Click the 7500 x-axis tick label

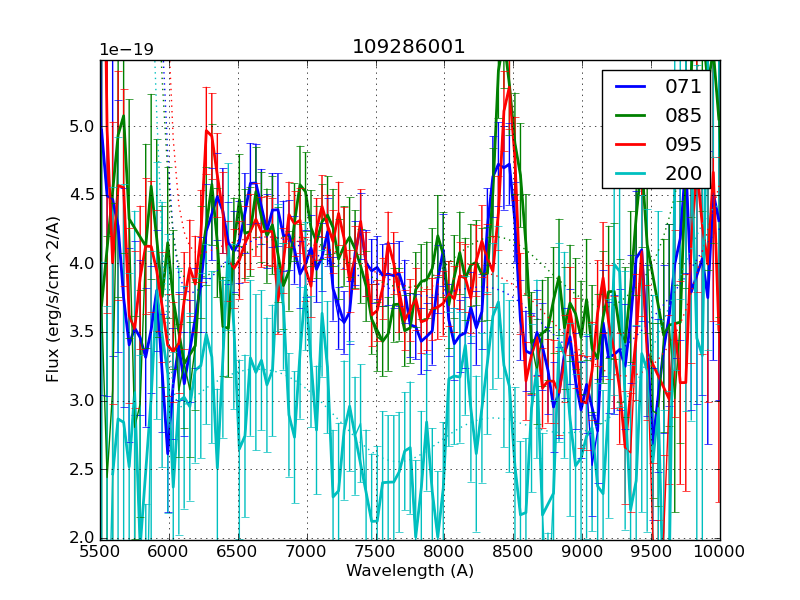pyautogui.click(x=376, y=552)
